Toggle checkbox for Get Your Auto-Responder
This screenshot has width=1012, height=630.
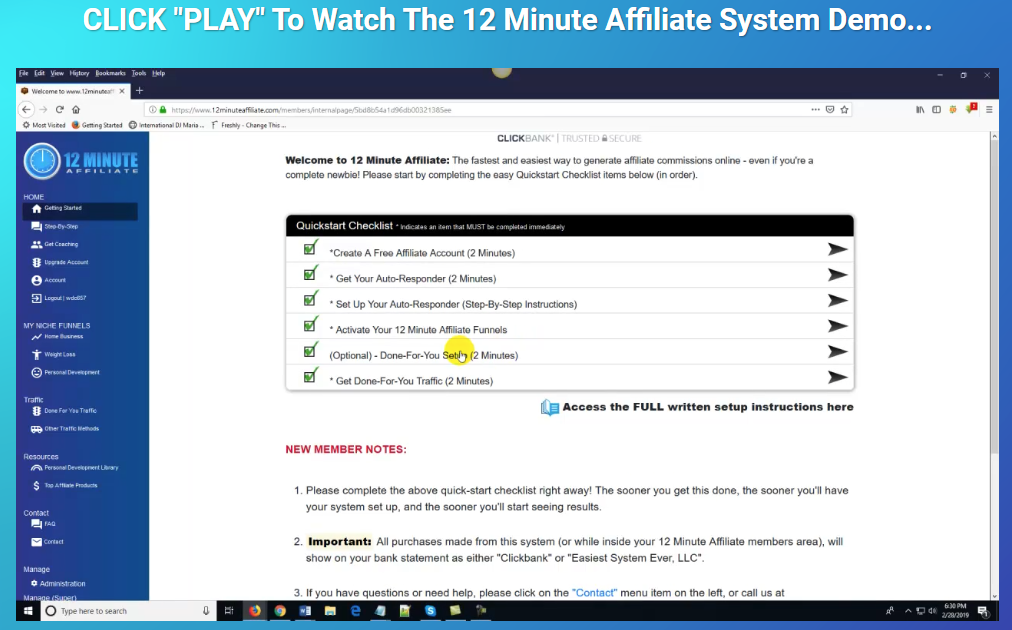click(x=310, y=274)
